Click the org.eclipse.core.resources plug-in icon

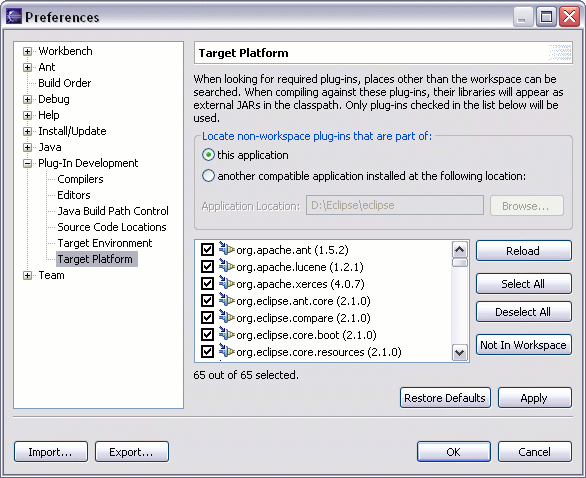pos(226,351)
